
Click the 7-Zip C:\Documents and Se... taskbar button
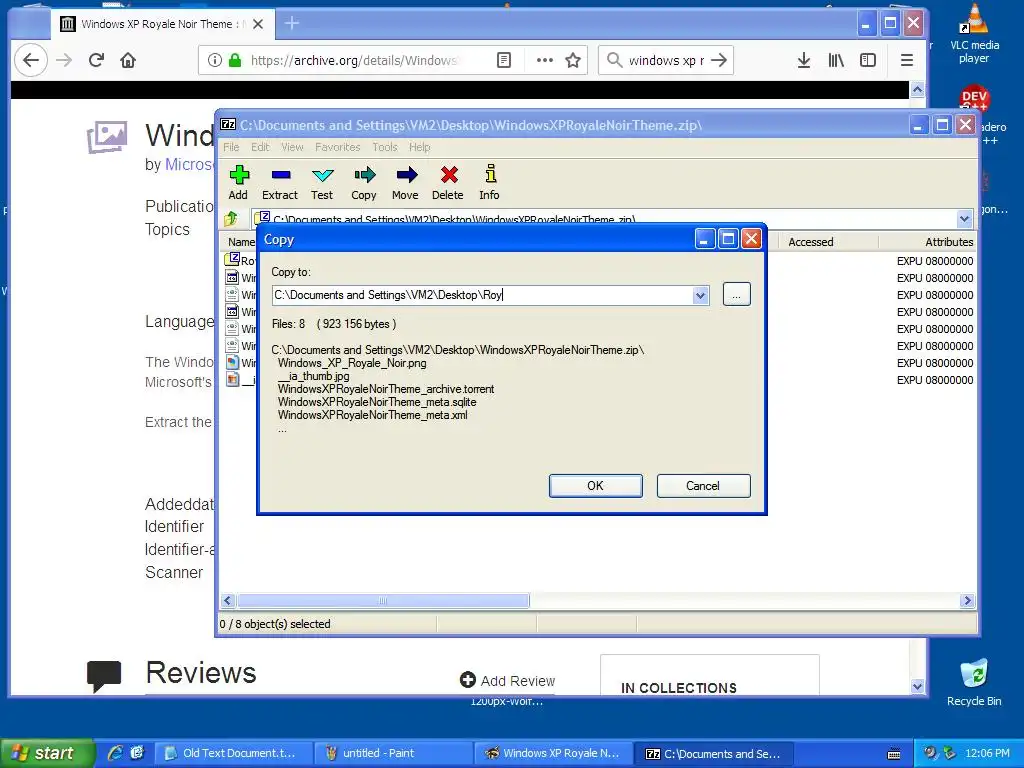[714, 754]
